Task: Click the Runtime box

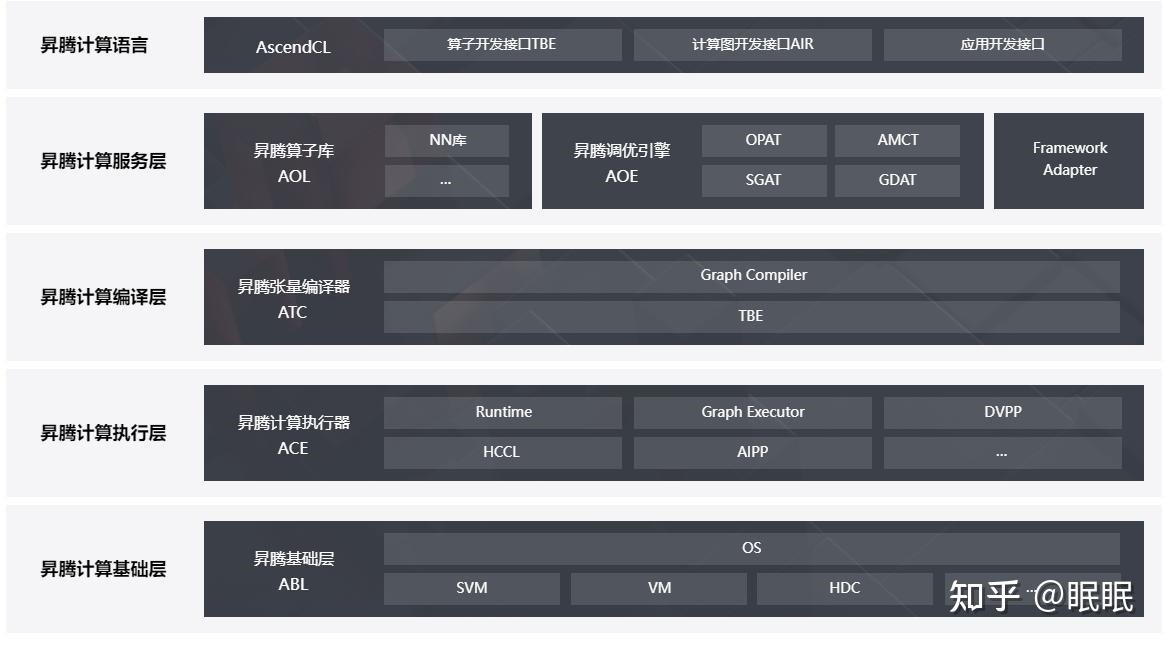Action: coord(502,412)
